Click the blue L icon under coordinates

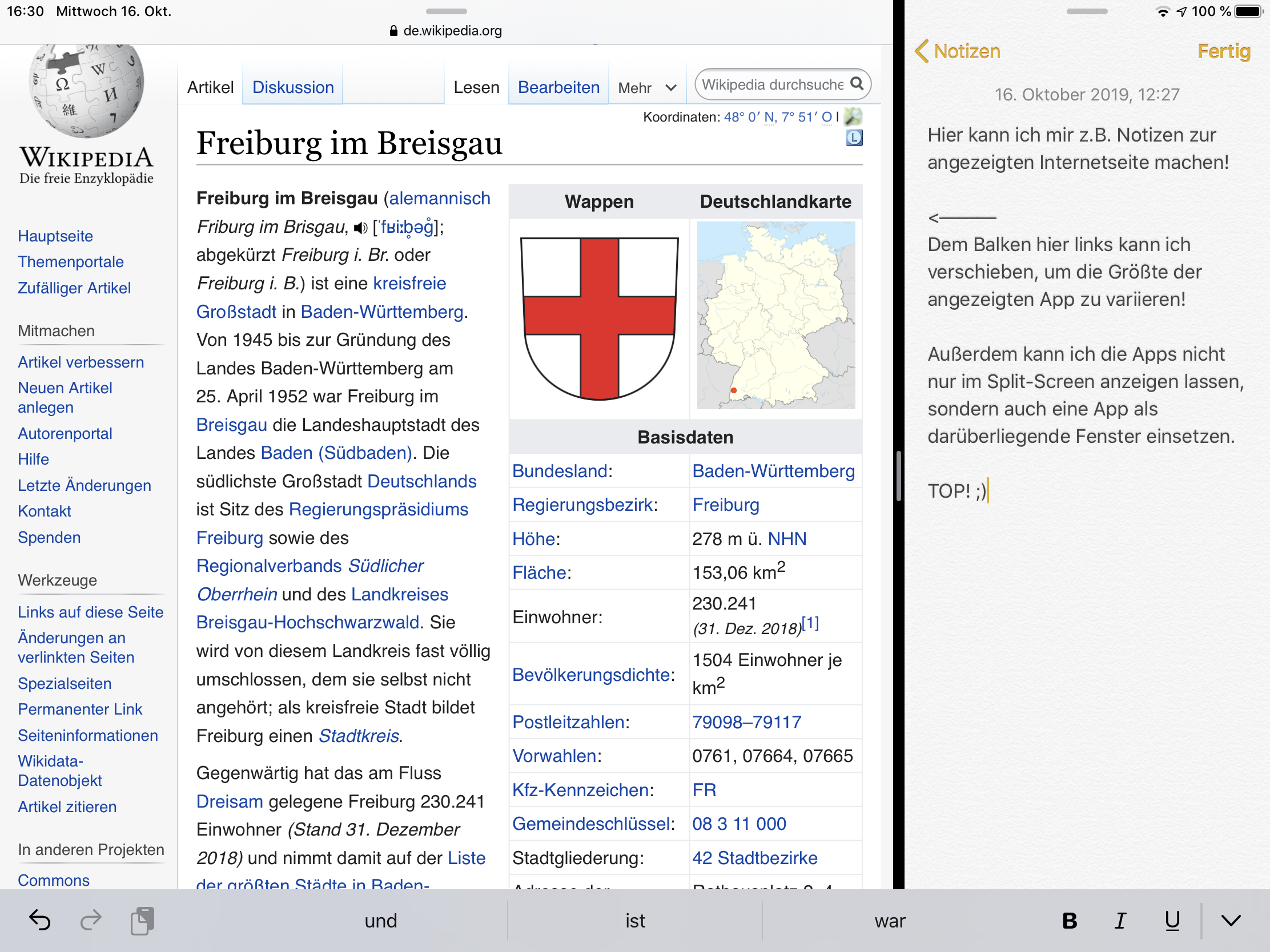coord(854,138)
